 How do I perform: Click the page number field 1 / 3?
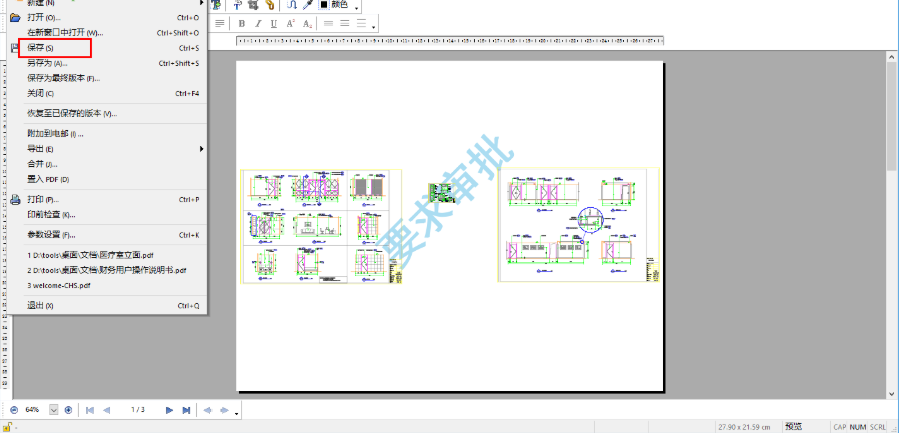(x=138, y=410)
